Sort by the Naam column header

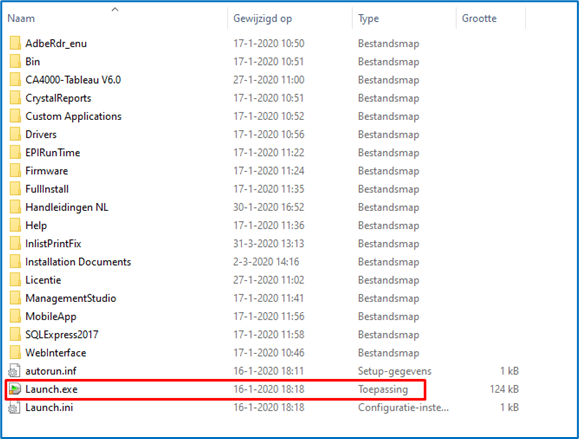(115, 18)
